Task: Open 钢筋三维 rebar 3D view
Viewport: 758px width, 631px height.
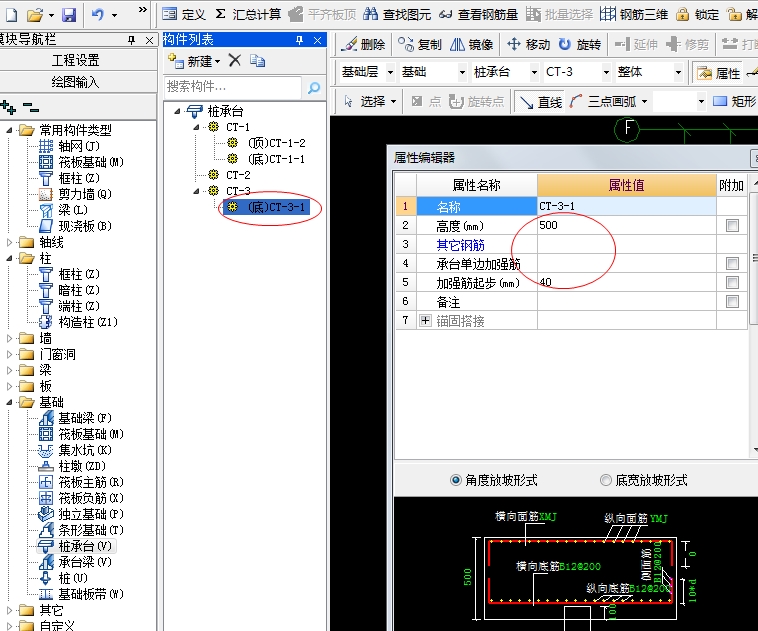Action: [x=634, y=15]
